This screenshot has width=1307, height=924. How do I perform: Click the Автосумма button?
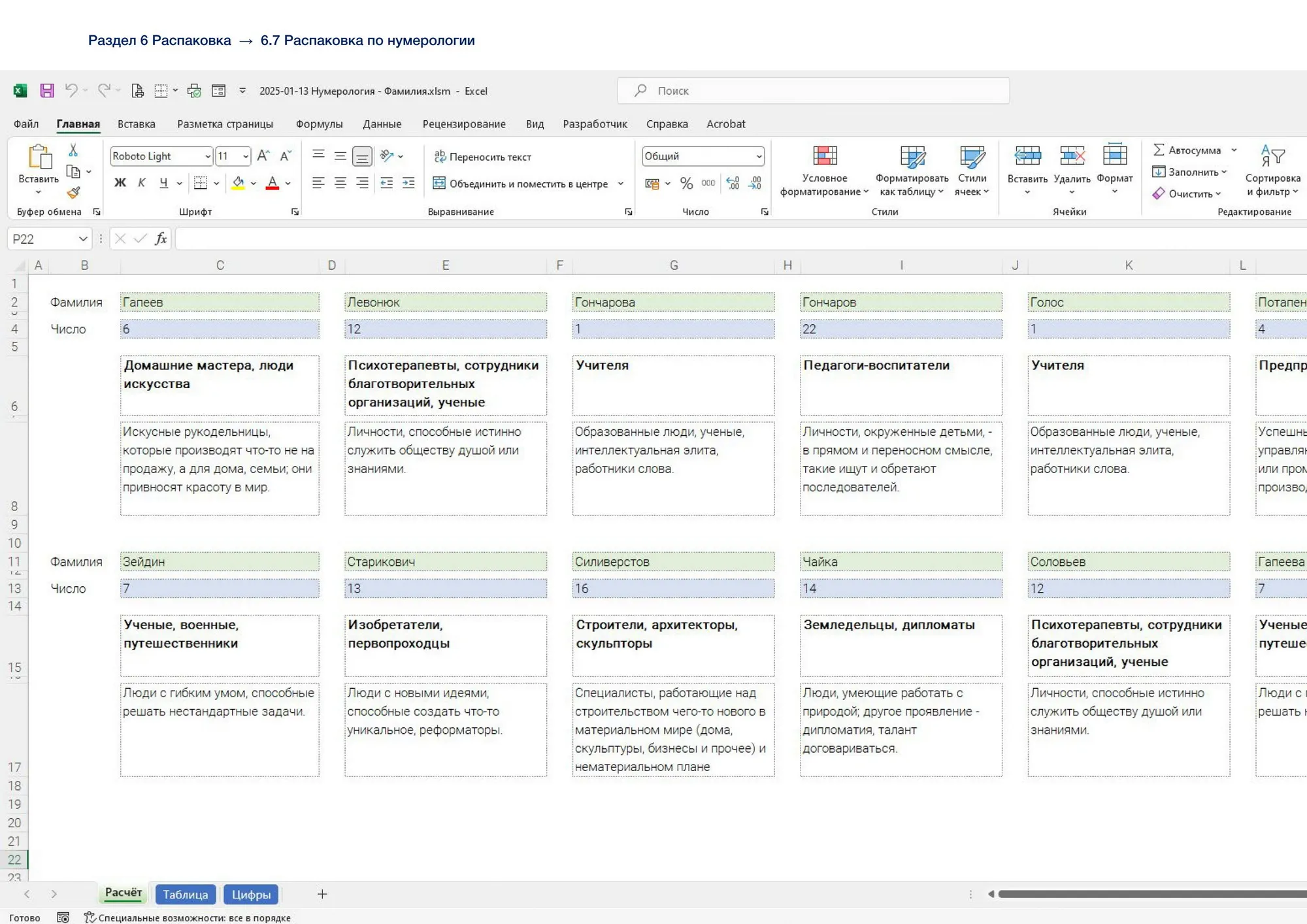coord(1187,150)
